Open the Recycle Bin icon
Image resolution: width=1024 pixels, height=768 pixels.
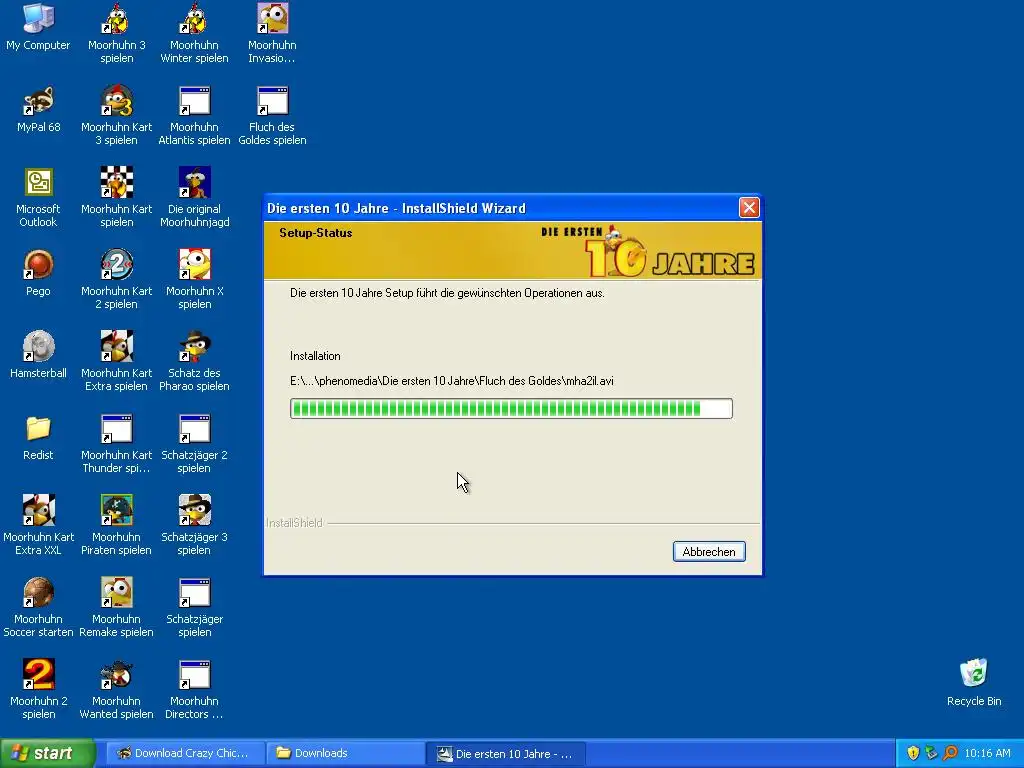click(x=974, y=683)
